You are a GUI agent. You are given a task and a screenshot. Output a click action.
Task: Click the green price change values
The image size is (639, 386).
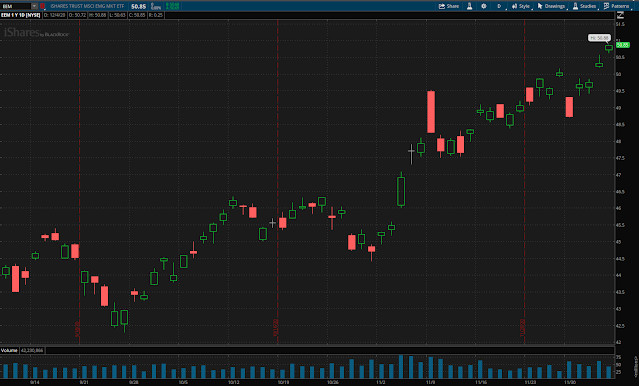coord(173,6)
